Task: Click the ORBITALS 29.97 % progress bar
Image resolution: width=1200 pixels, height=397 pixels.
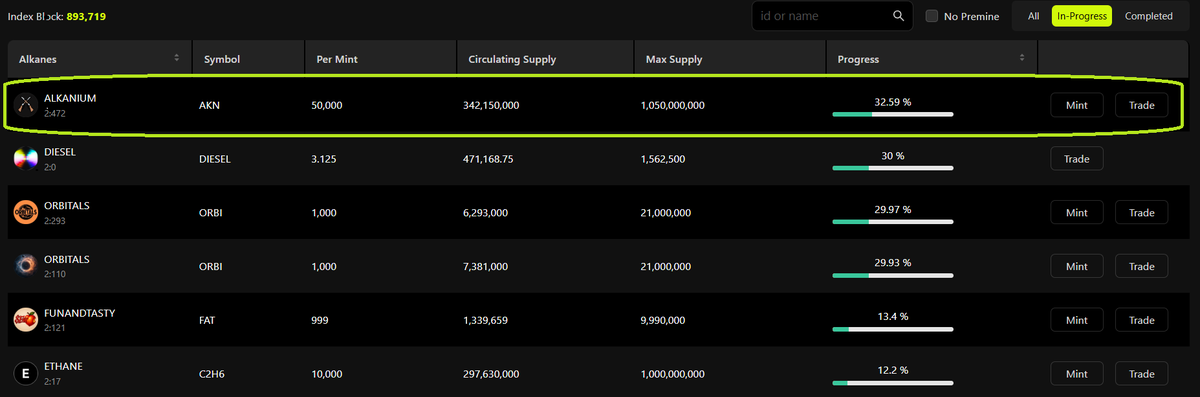Action: pyautogui.click(x=892, y=221)
